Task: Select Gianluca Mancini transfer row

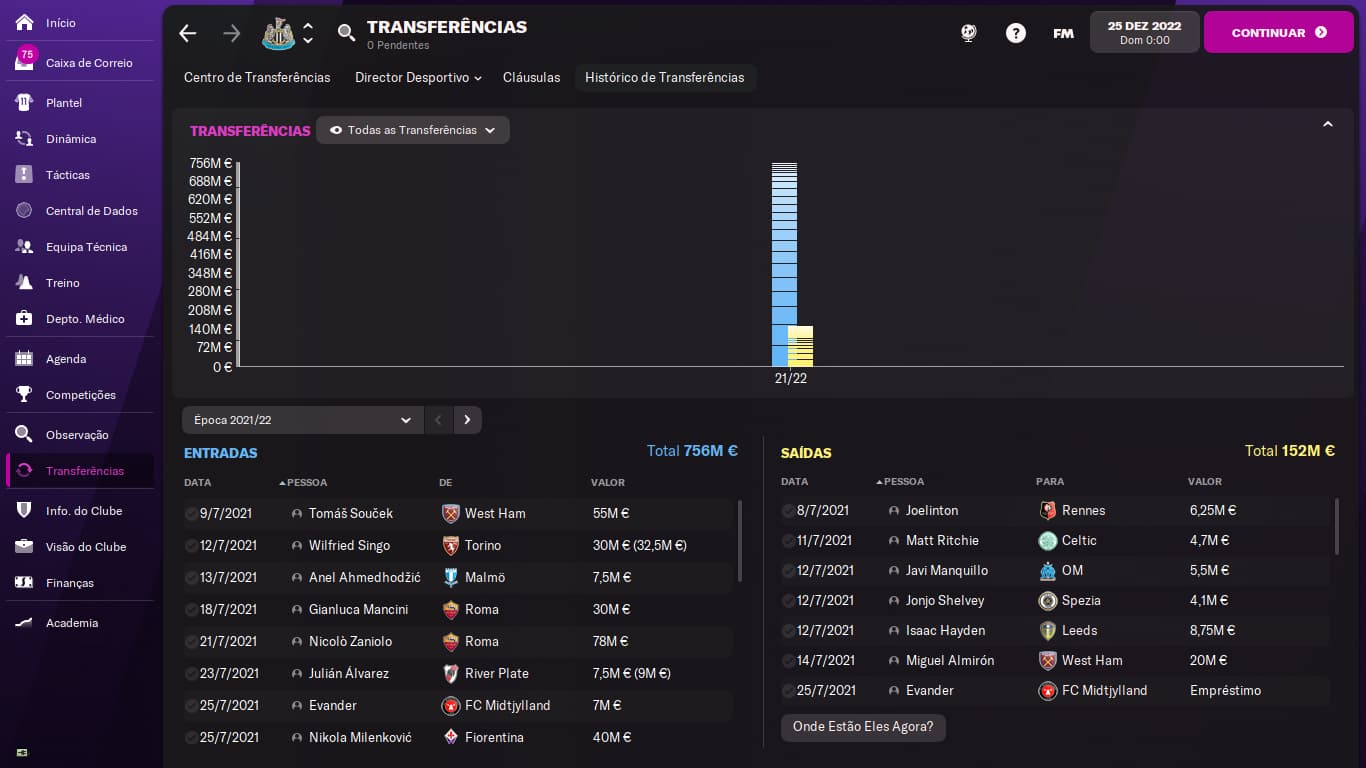Action: point(458,609)
